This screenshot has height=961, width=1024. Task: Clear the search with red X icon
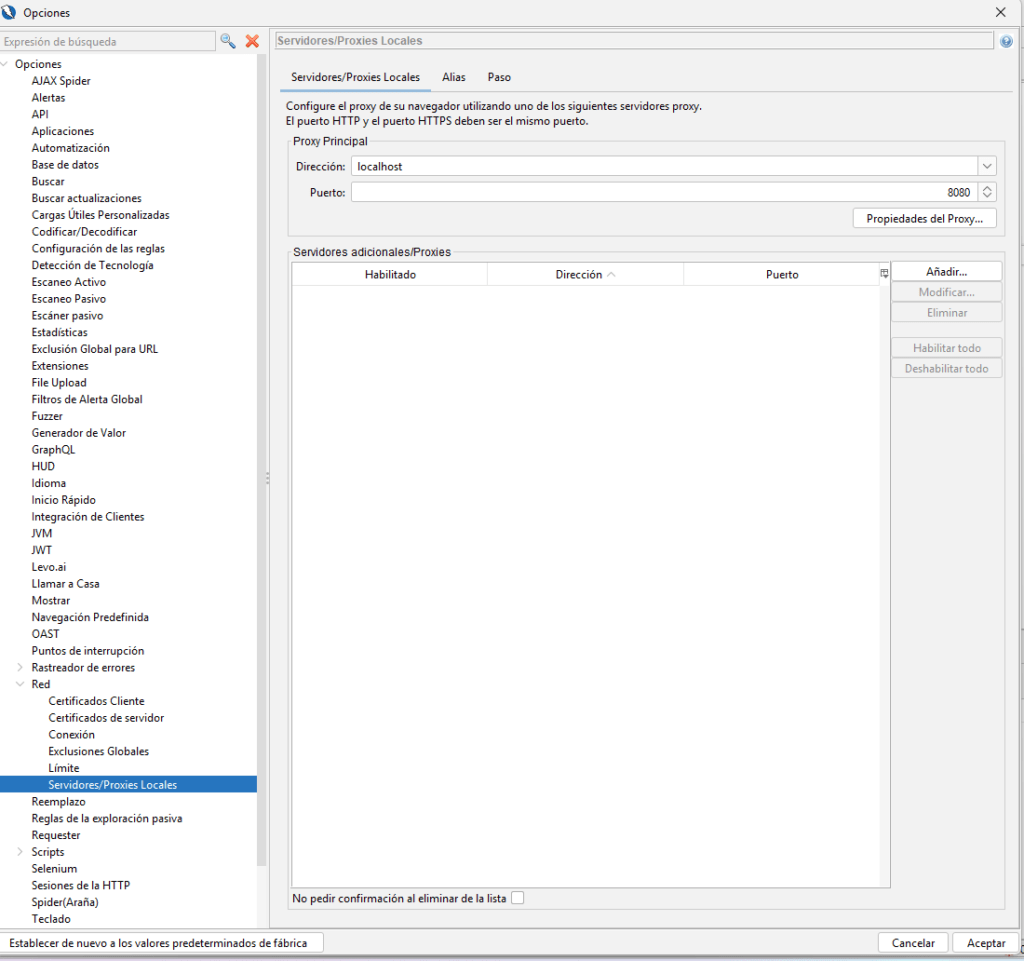pos(252,41)
